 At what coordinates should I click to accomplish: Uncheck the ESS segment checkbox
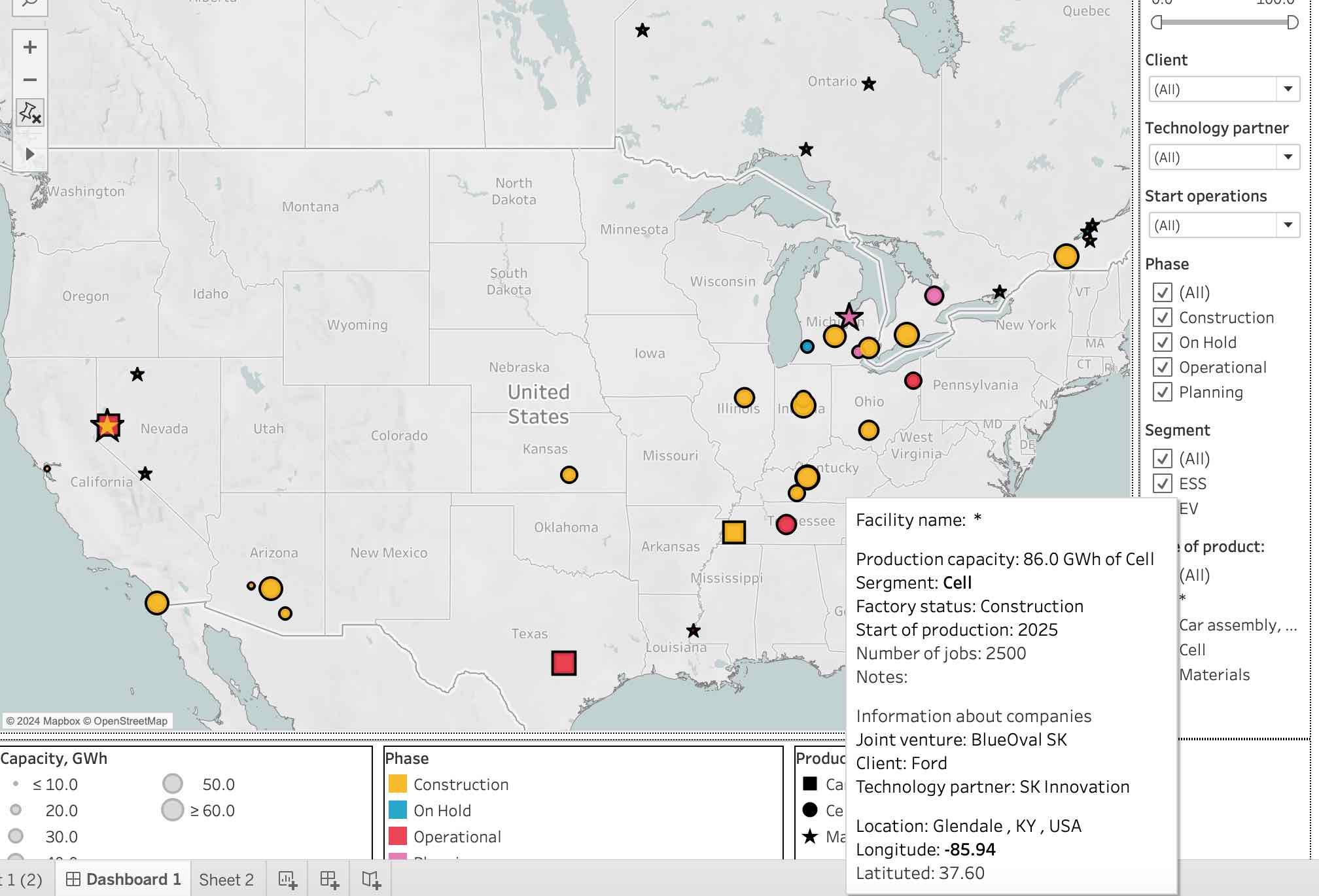1163,483
